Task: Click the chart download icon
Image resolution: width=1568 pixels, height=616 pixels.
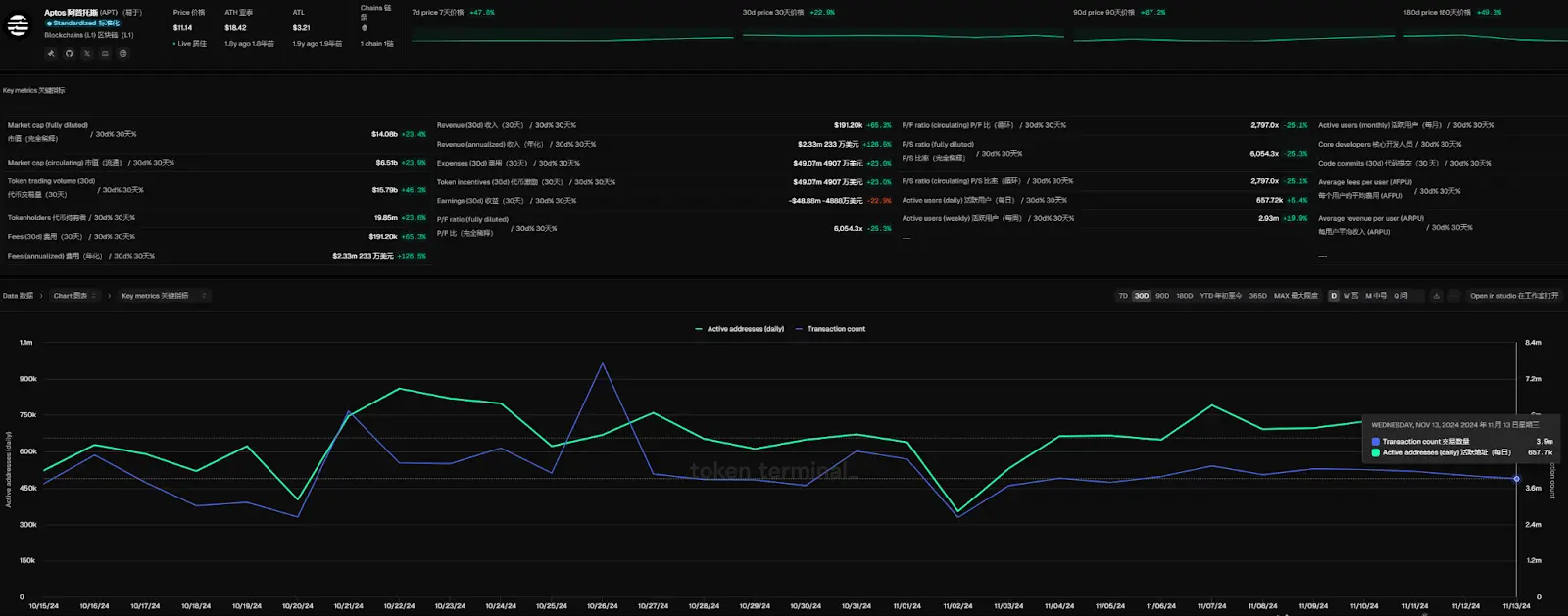Action: tap(1437, 296)
